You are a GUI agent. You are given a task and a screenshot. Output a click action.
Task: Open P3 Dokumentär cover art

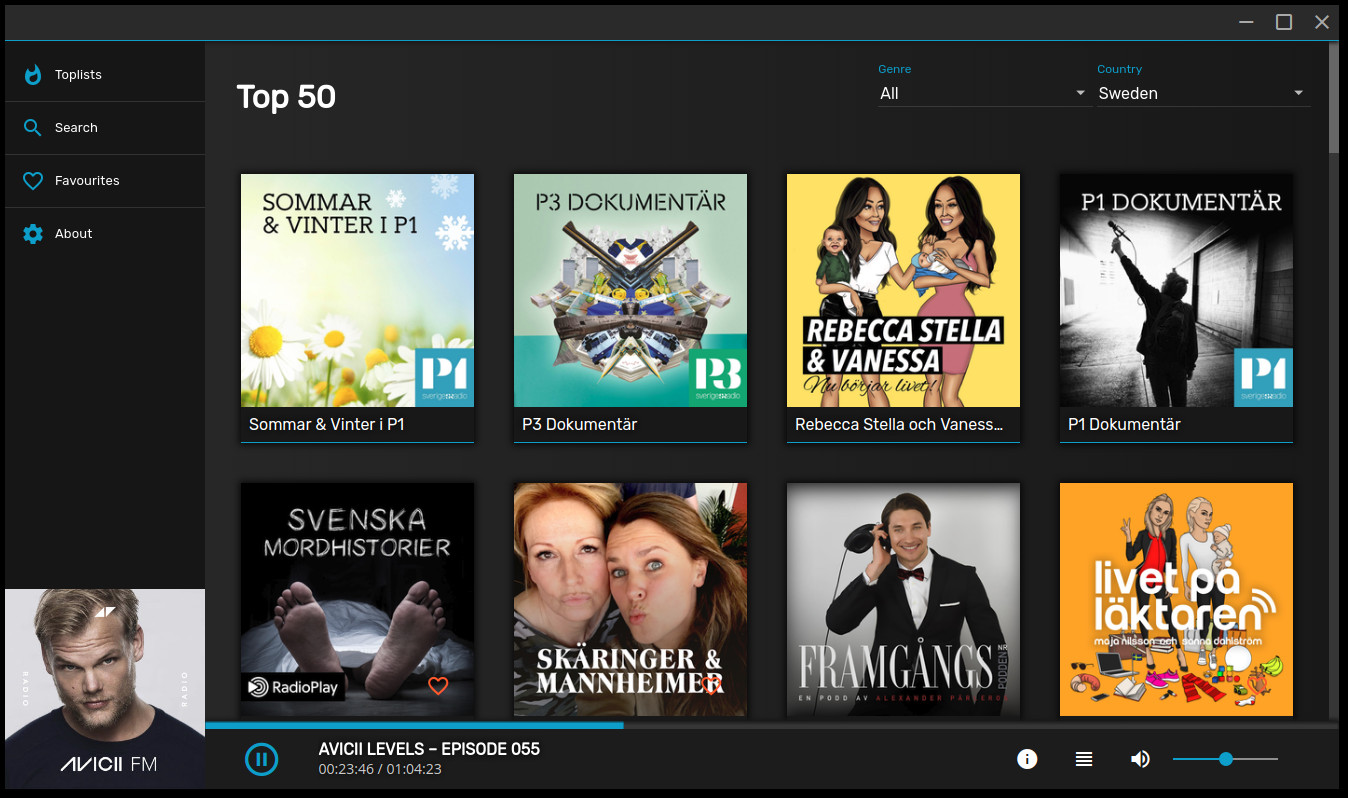click(630, 290)
